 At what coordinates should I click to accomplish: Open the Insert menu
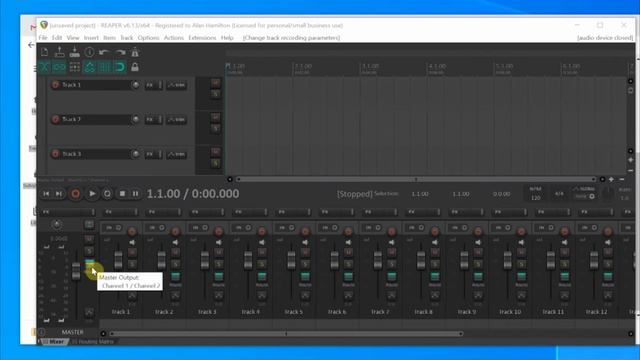coord(91,38)
